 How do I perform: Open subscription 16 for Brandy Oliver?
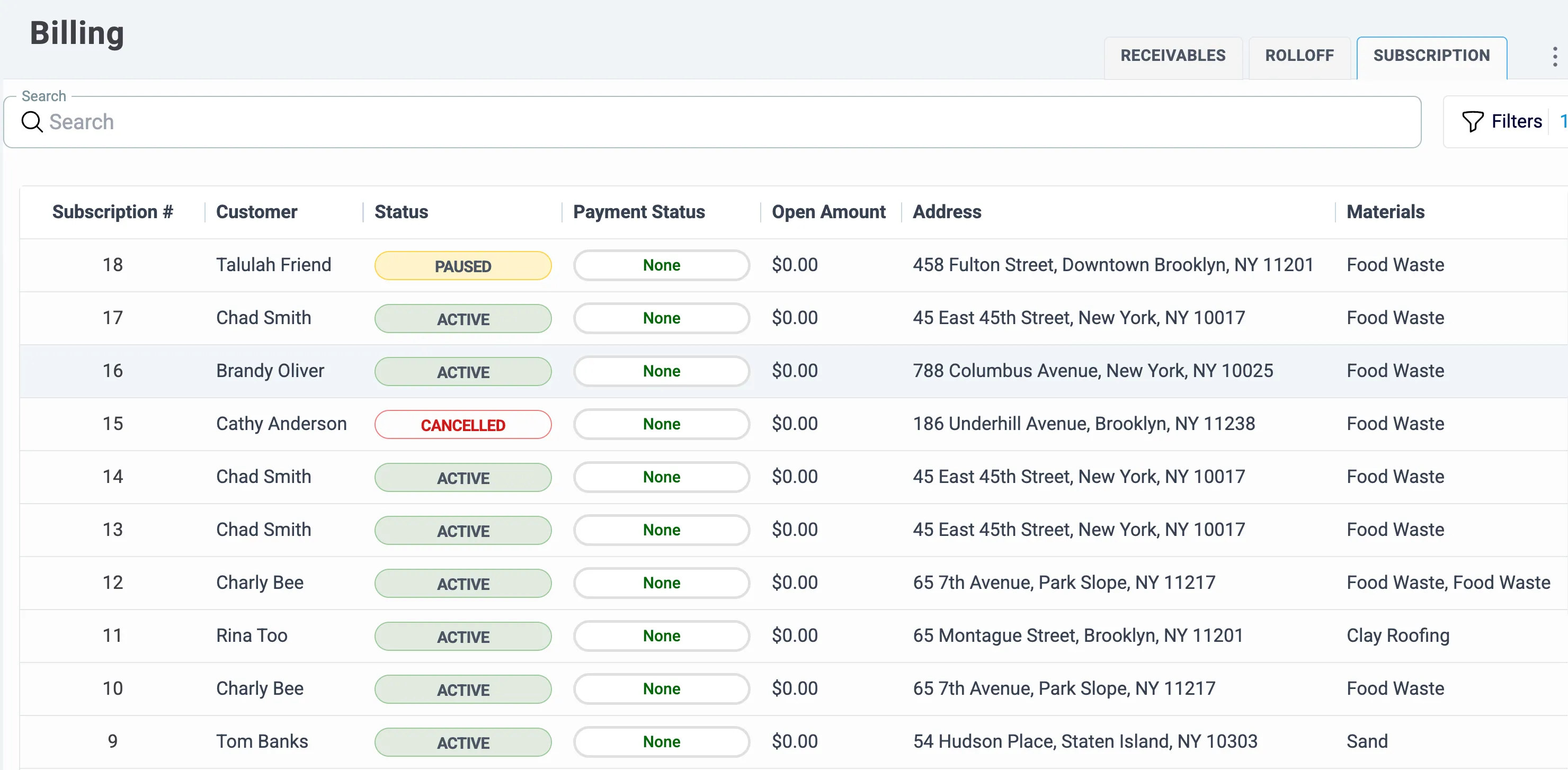point(113,371)
